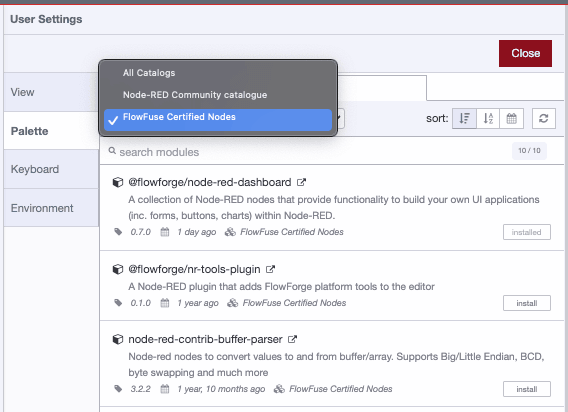Screen dimensions: 568x412
Task: Open external link for @flowforge/nr-tools-plugin
Action: click(270, 269)
